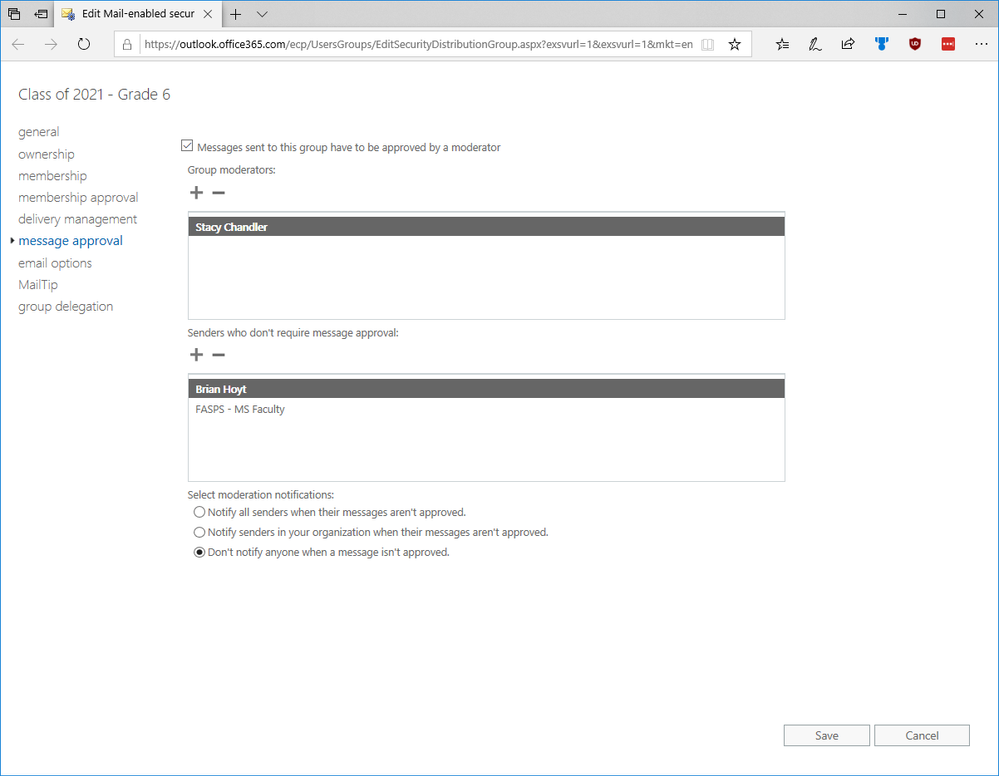Close the Edit Mail-enabled security tab
The image size is (999, 776).
[208, 14]
